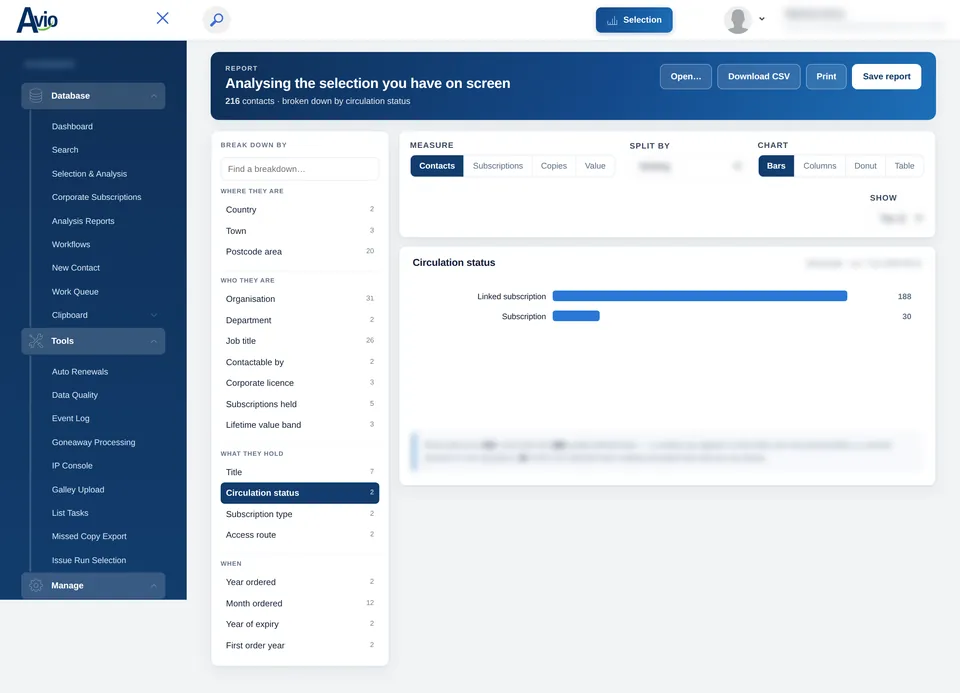The image size is (960, 693).
Task: Close the sidebar with the X icon
Action: [x=162, y=18]
